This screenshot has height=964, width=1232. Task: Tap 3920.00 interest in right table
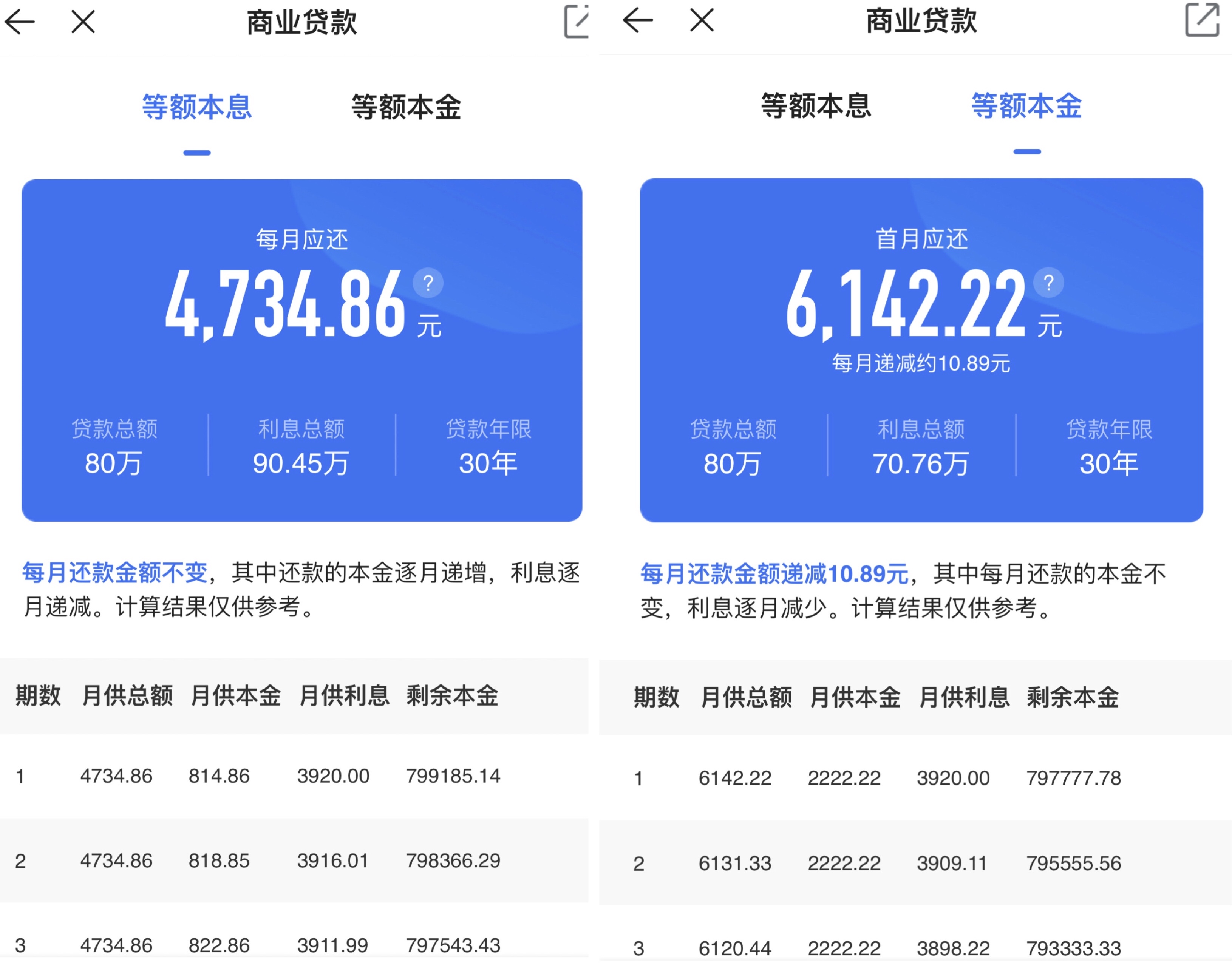[x=953, y=779]
